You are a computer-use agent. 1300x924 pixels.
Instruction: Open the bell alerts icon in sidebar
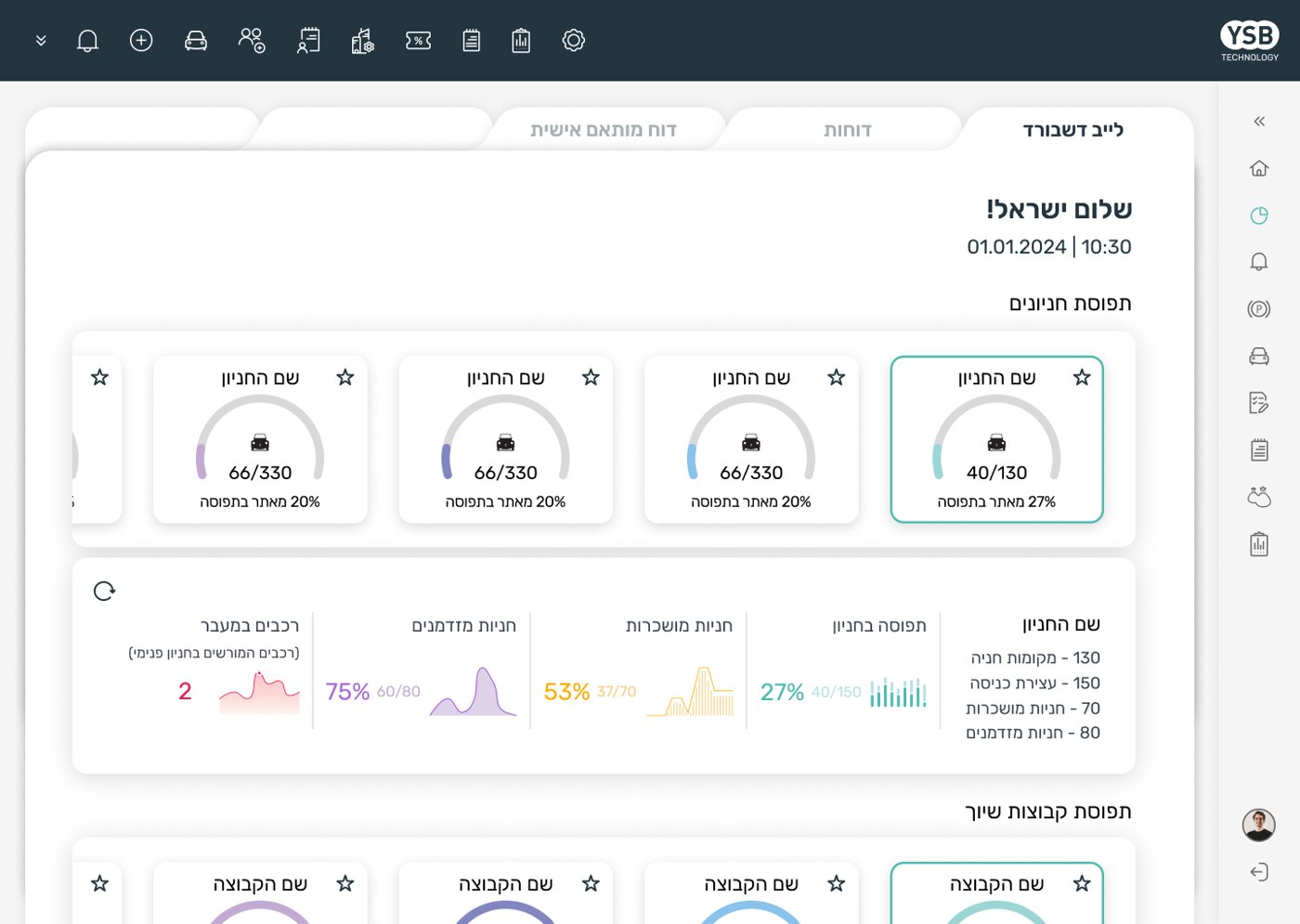click(x=1259, y=262)
